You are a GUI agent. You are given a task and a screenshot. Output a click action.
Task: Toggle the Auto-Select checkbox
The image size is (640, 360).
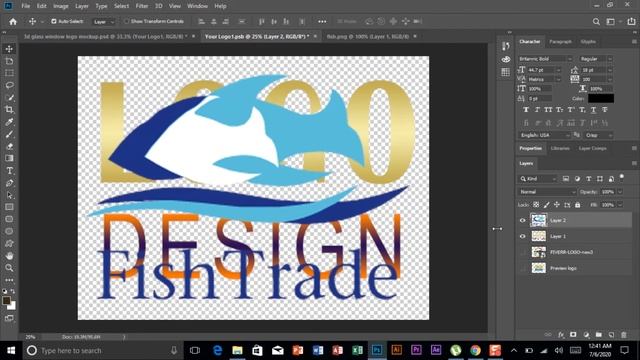53,21
